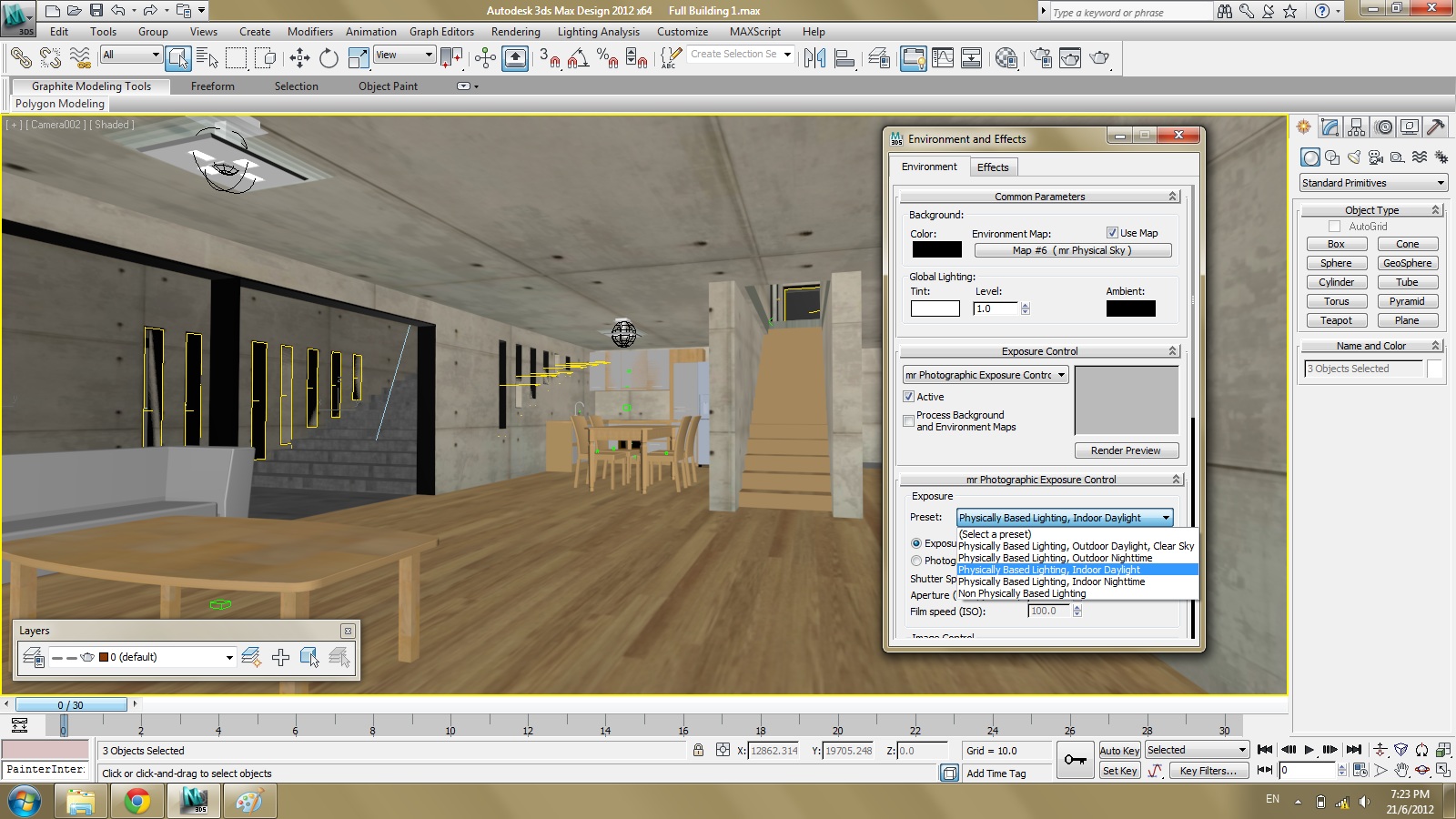Open the Motion command panel
This screenshot has width=1456, height=819.
coord(1383,127)
